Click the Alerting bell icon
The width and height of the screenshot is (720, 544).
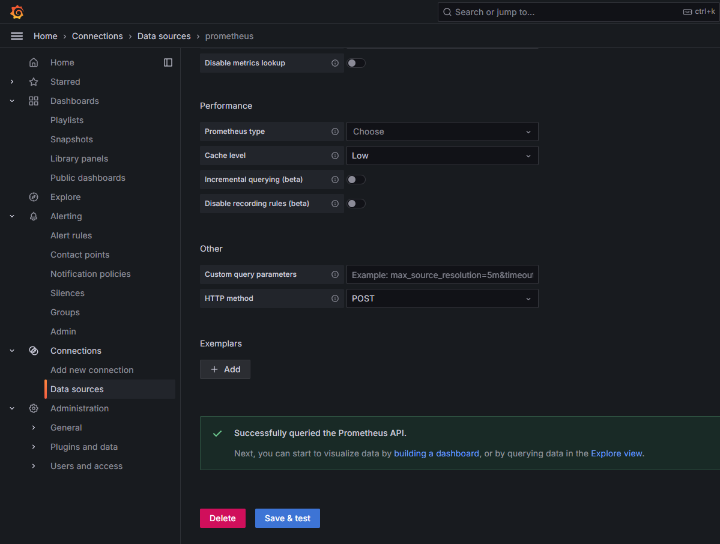34,216
